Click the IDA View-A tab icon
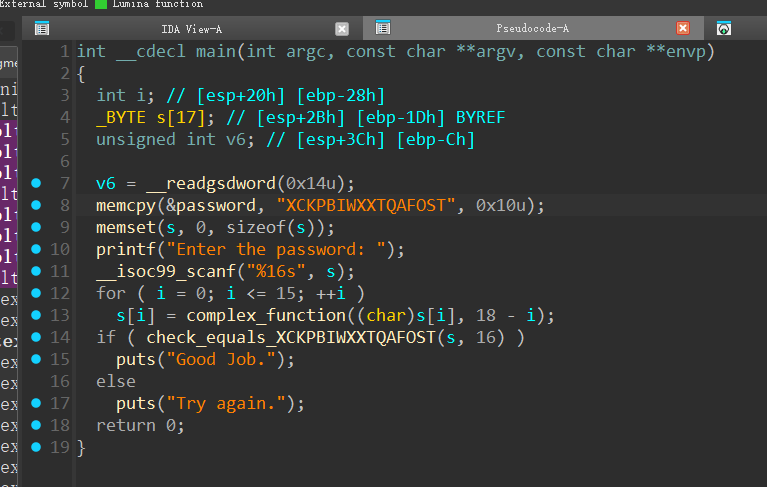Screen dimensions: 767x487 coord(42,29)
